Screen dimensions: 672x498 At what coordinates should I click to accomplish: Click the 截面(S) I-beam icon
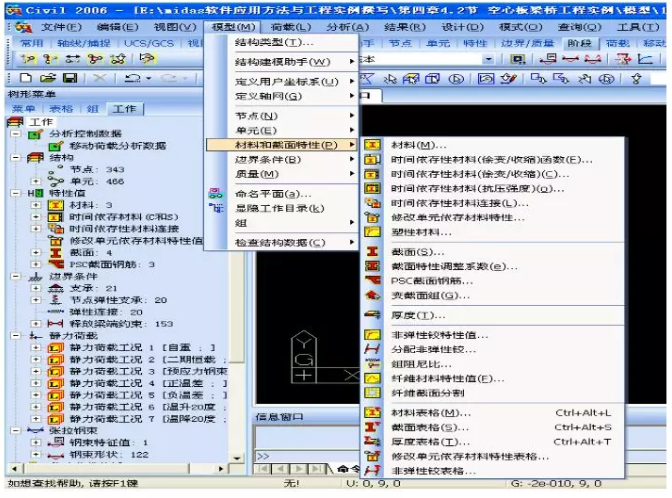[372, 252]
